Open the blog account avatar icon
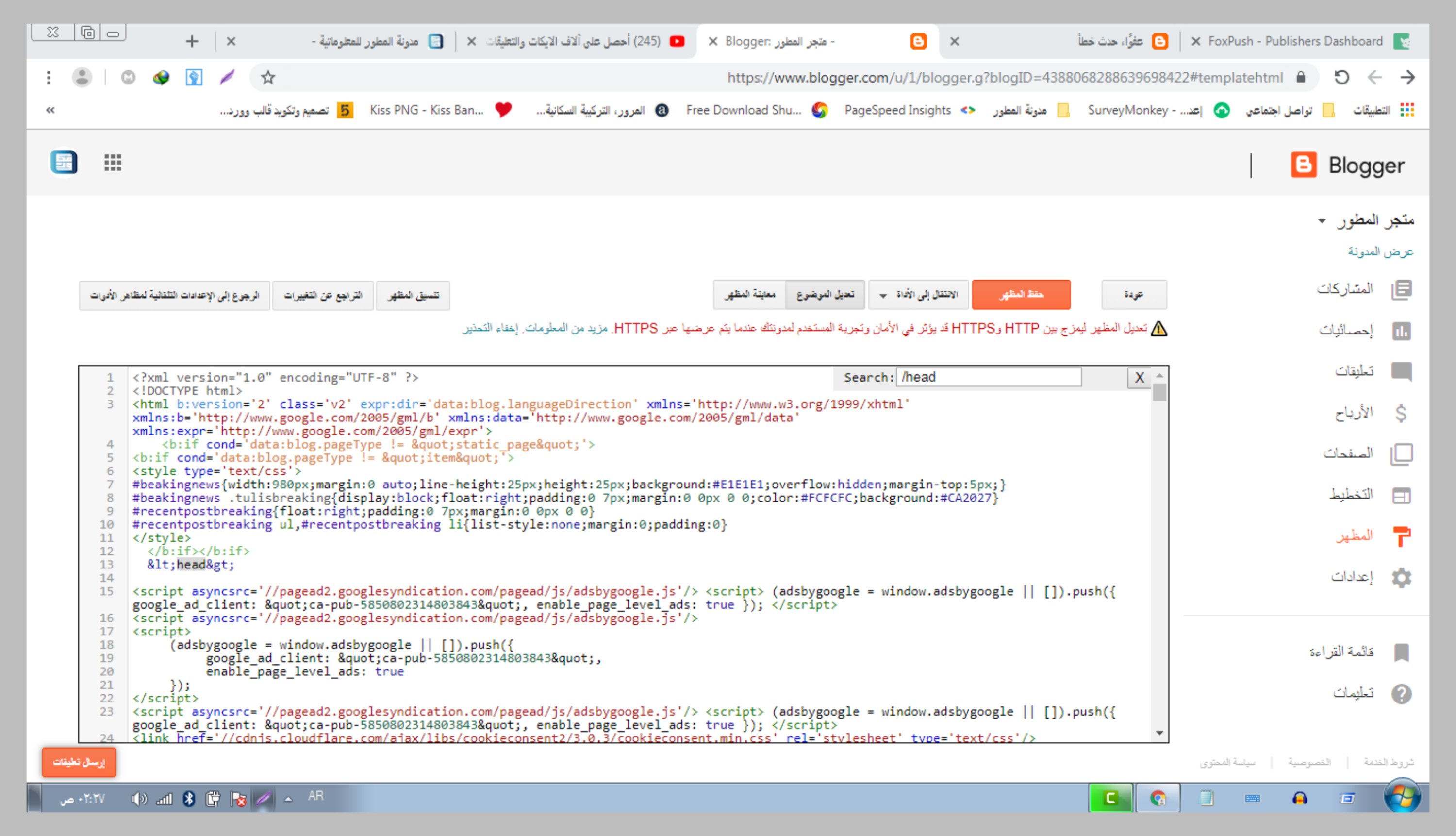 coord(64,163)
